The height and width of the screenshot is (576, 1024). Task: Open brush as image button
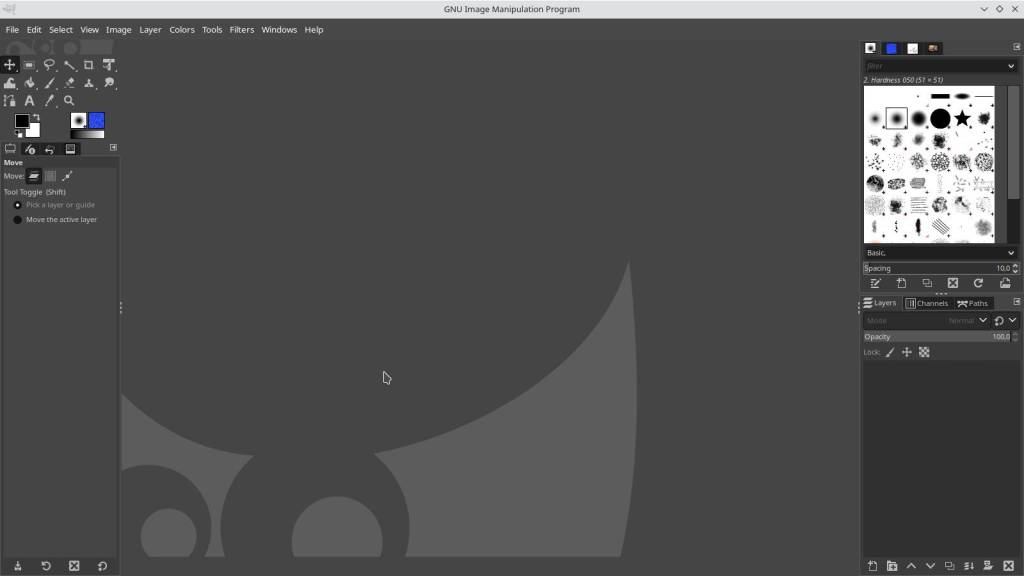tap(1005, 283)
